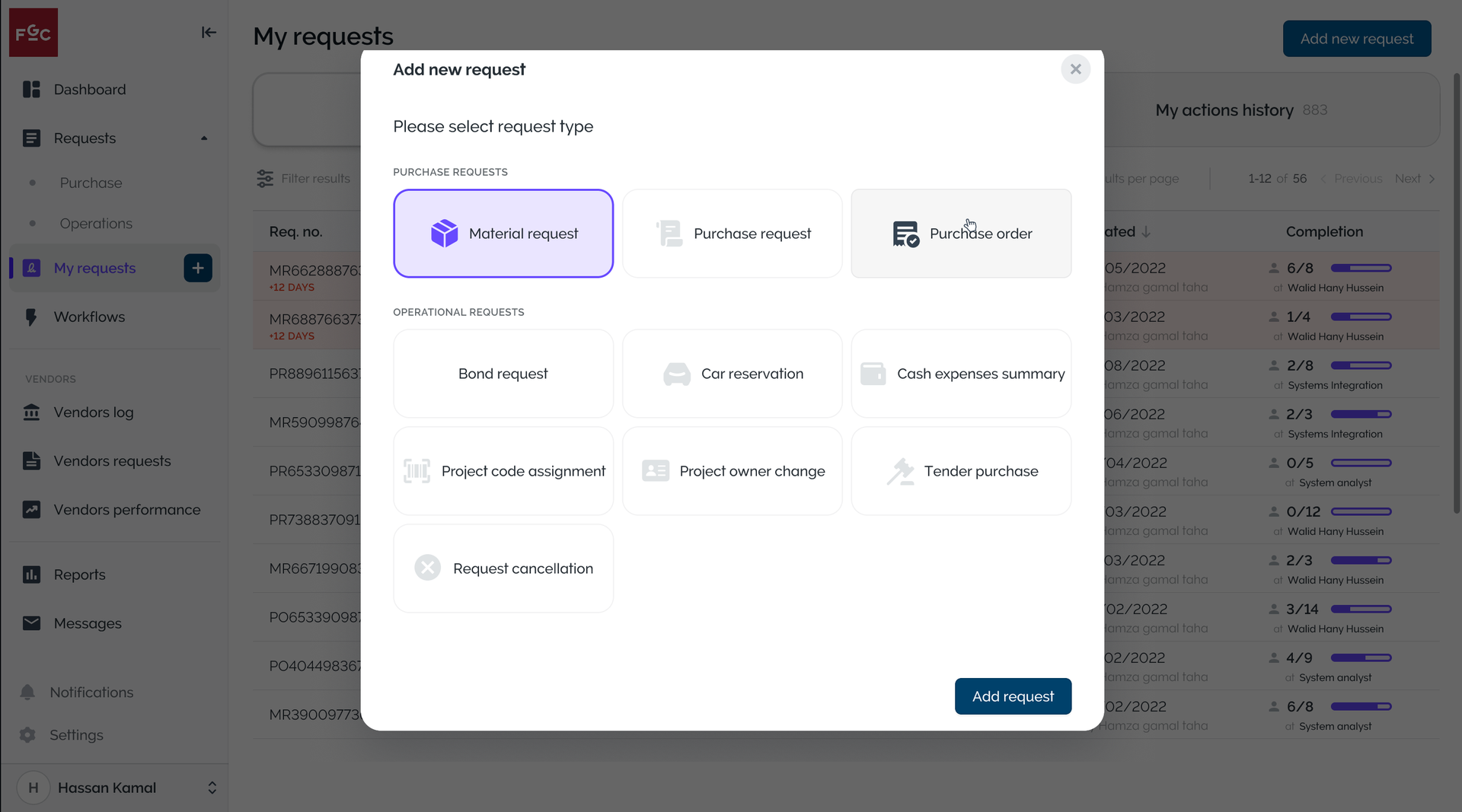Open the Hassan Kamal account switcher
The image size is (1462, 812).
pos(212,788)
